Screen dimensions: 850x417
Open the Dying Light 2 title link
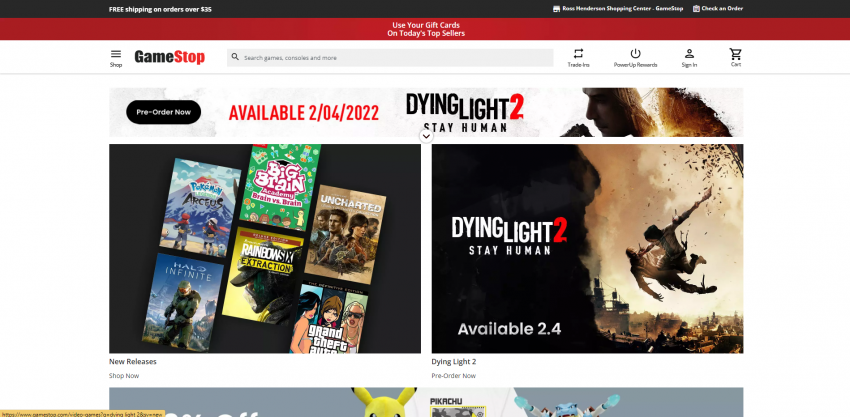(454, 362)
